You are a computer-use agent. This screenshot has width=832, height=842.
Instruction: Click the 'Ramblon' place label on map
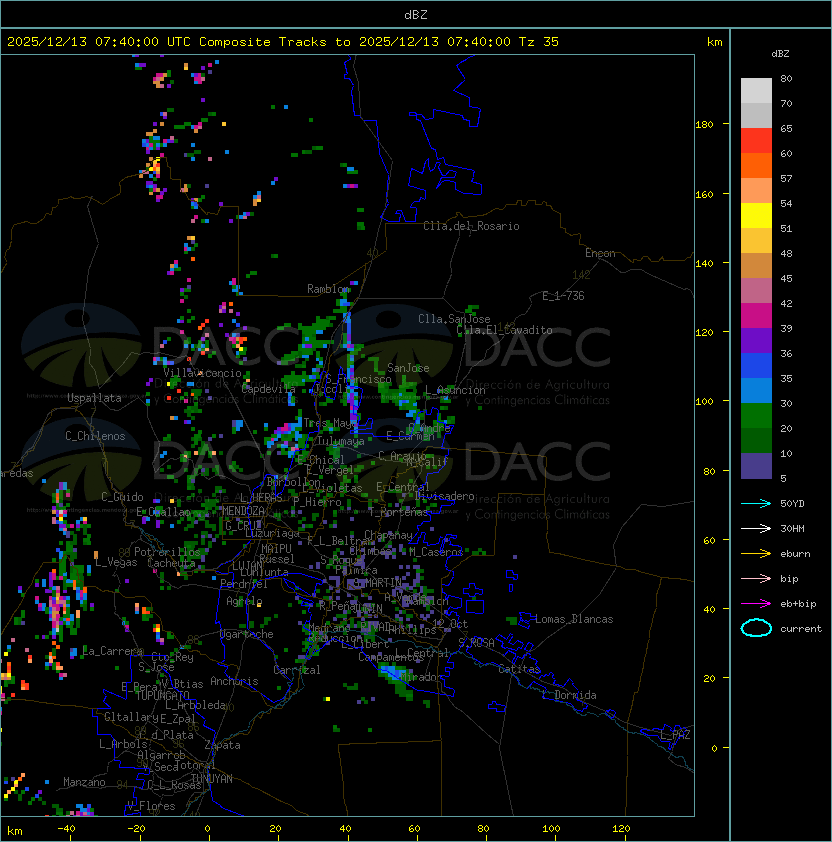coord(328,289)
